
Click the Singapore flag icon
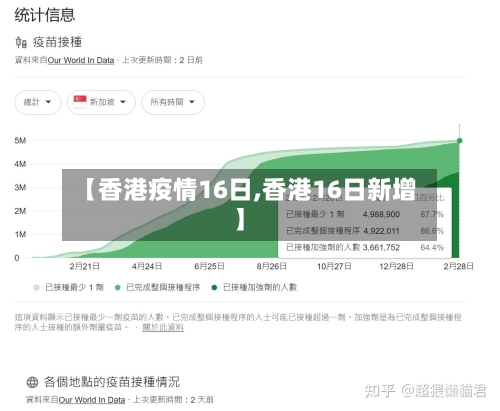[x=80, y=101]
